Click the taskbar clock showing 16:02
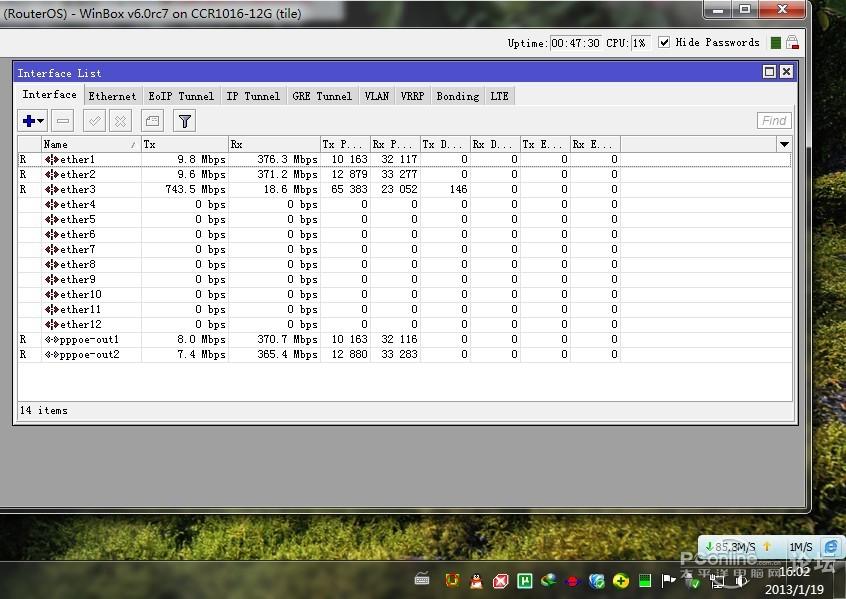Screen dimensions: 846x599 coord(795,572)
